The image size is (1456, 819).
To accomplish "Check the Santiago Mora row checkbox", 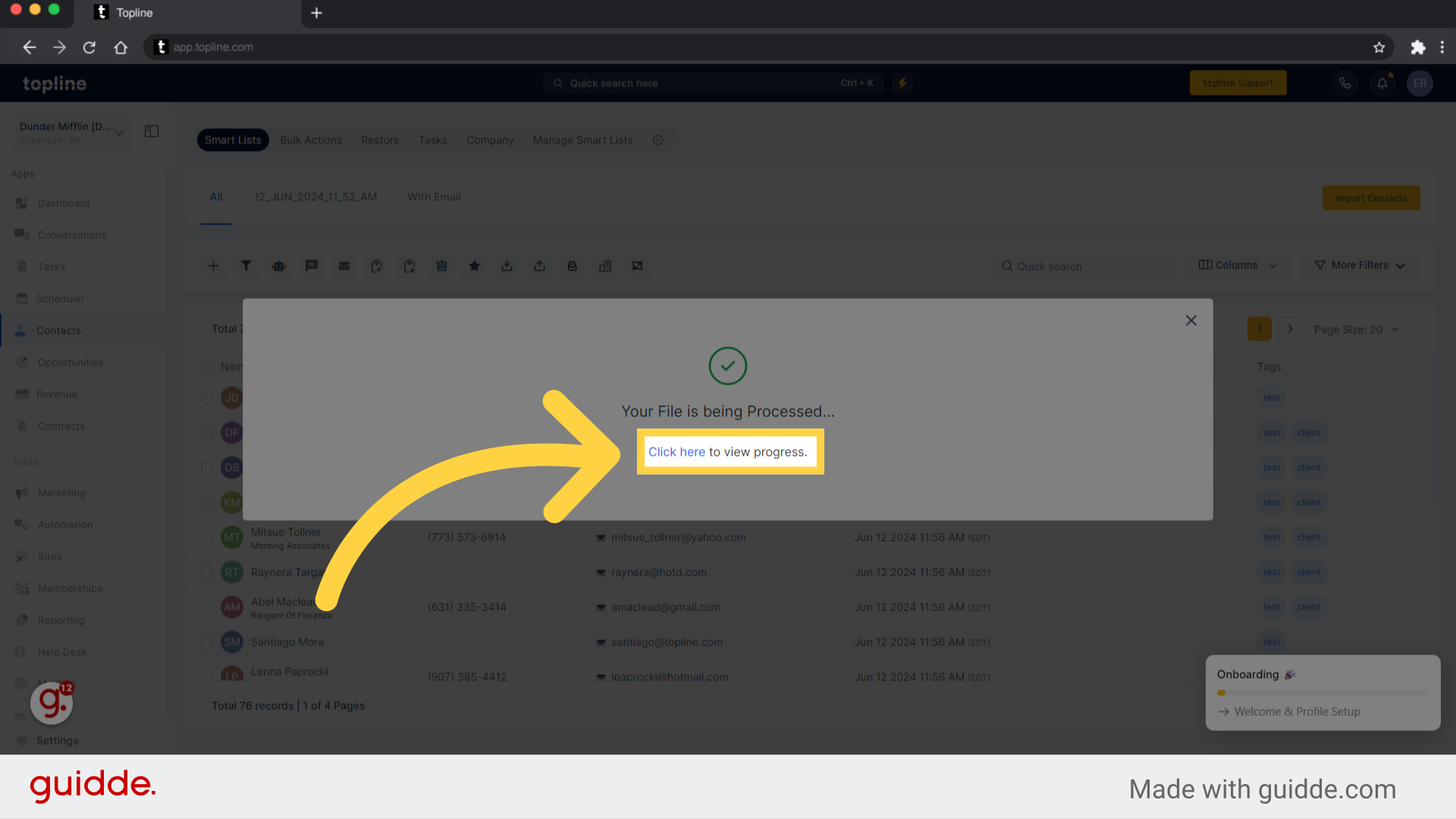I will 206,642.
